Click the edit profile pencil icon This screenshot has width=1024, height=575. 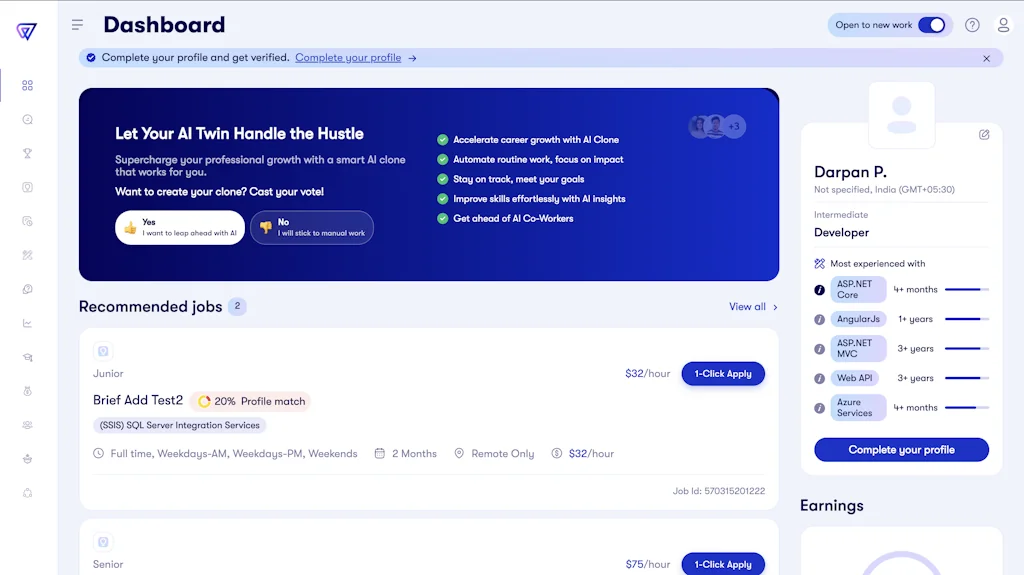click(984, 134)
